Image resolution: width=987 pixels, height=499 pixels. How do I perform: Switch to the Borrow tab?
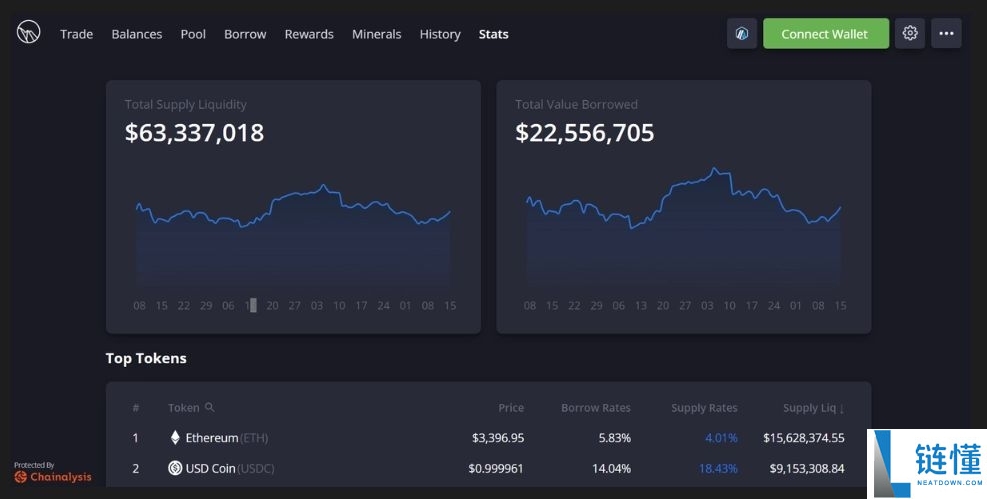click(x=245, y=34)
